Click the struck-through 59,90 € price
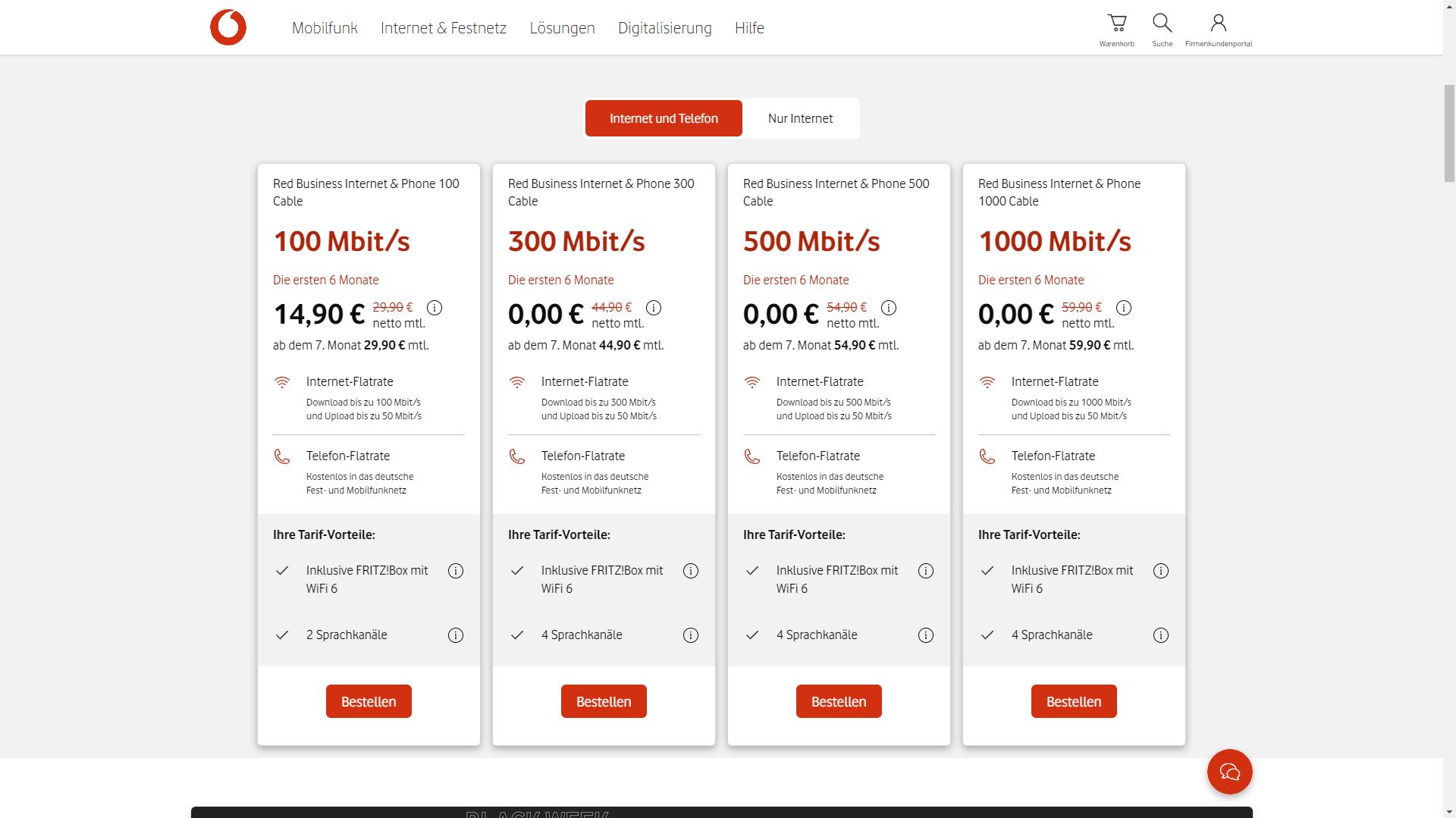The height and width of the screenshot is (818, 1456). [1081, 307]
